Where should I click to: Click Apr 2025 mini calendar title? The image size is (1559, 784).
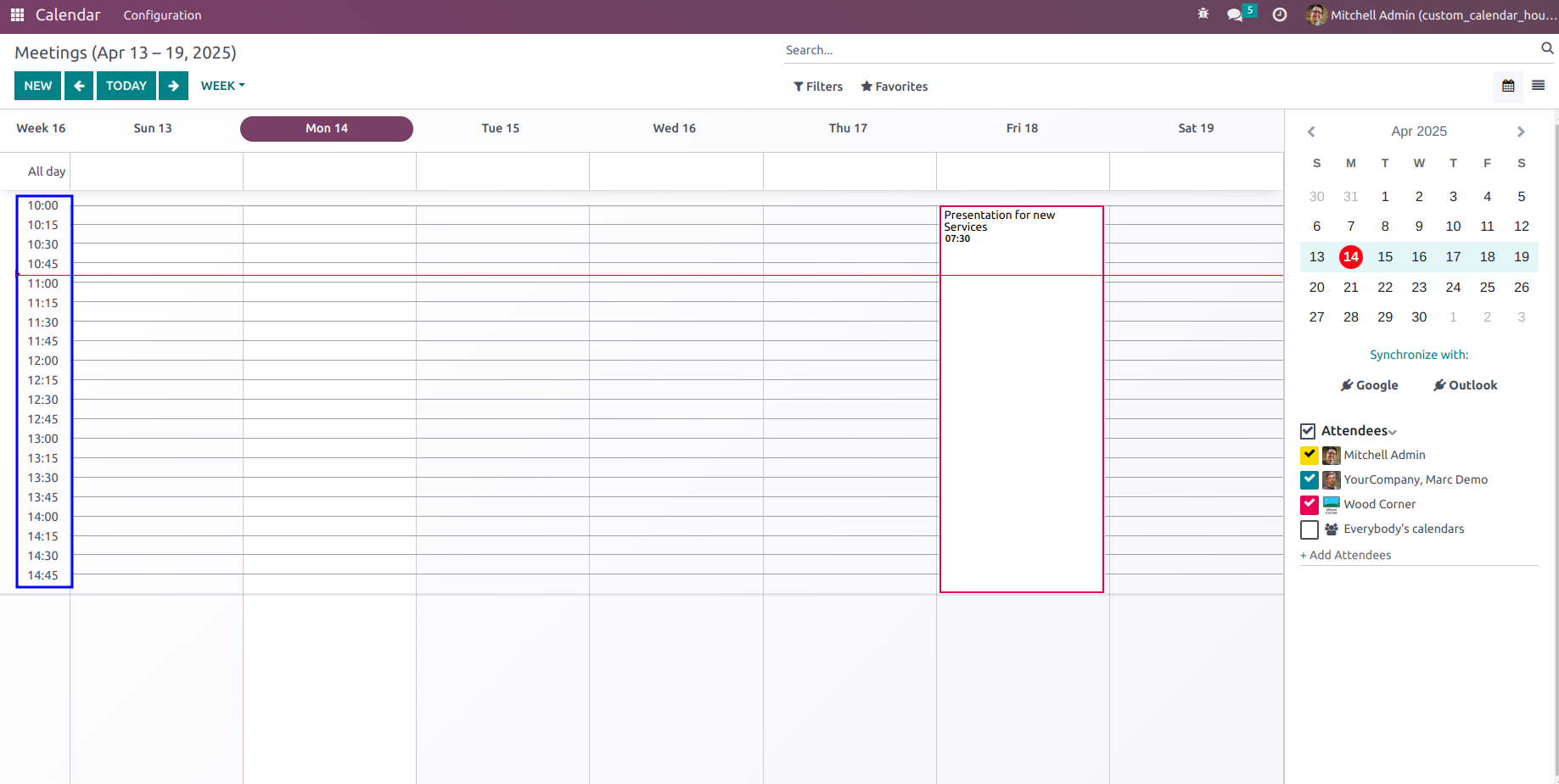(1419, 132)
